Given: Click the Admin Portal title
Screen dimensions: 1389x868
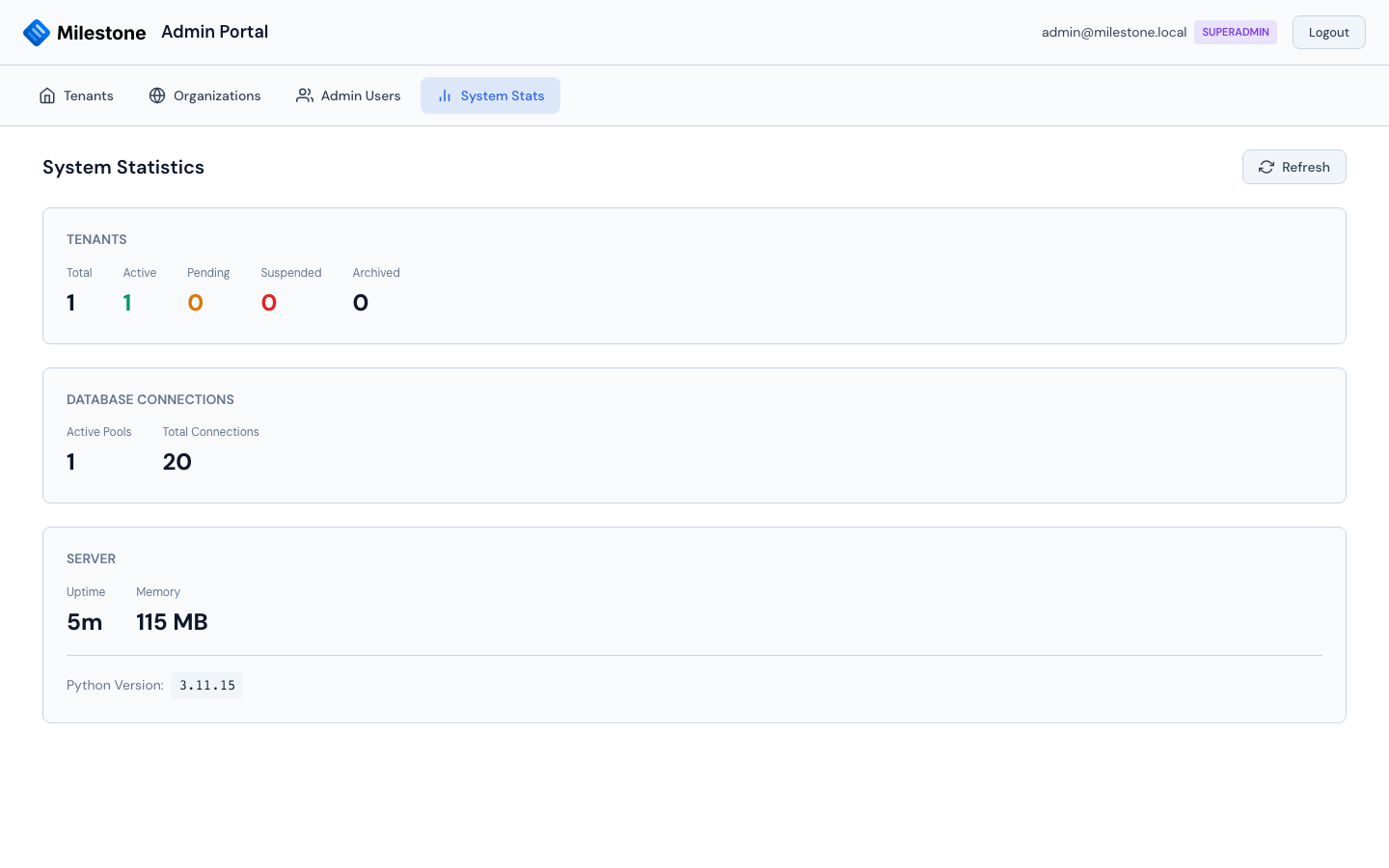Looking at the screenshot, I should [215, 32].
